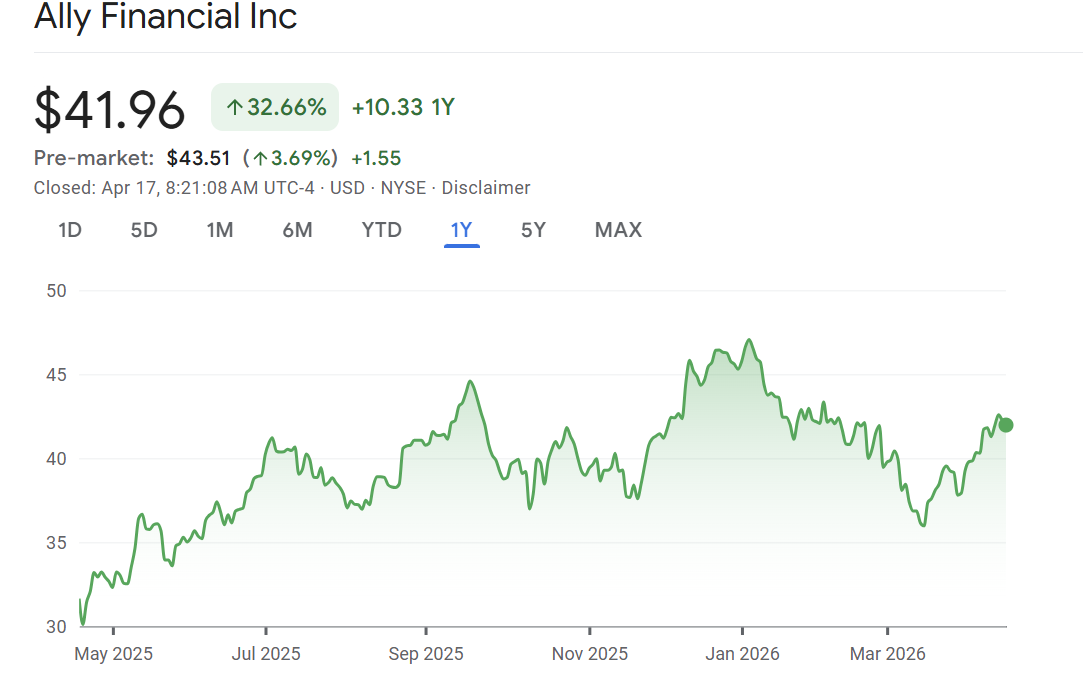1083x679 pixels.
Task: Show the MAX price history
Action: click(618, 230)
